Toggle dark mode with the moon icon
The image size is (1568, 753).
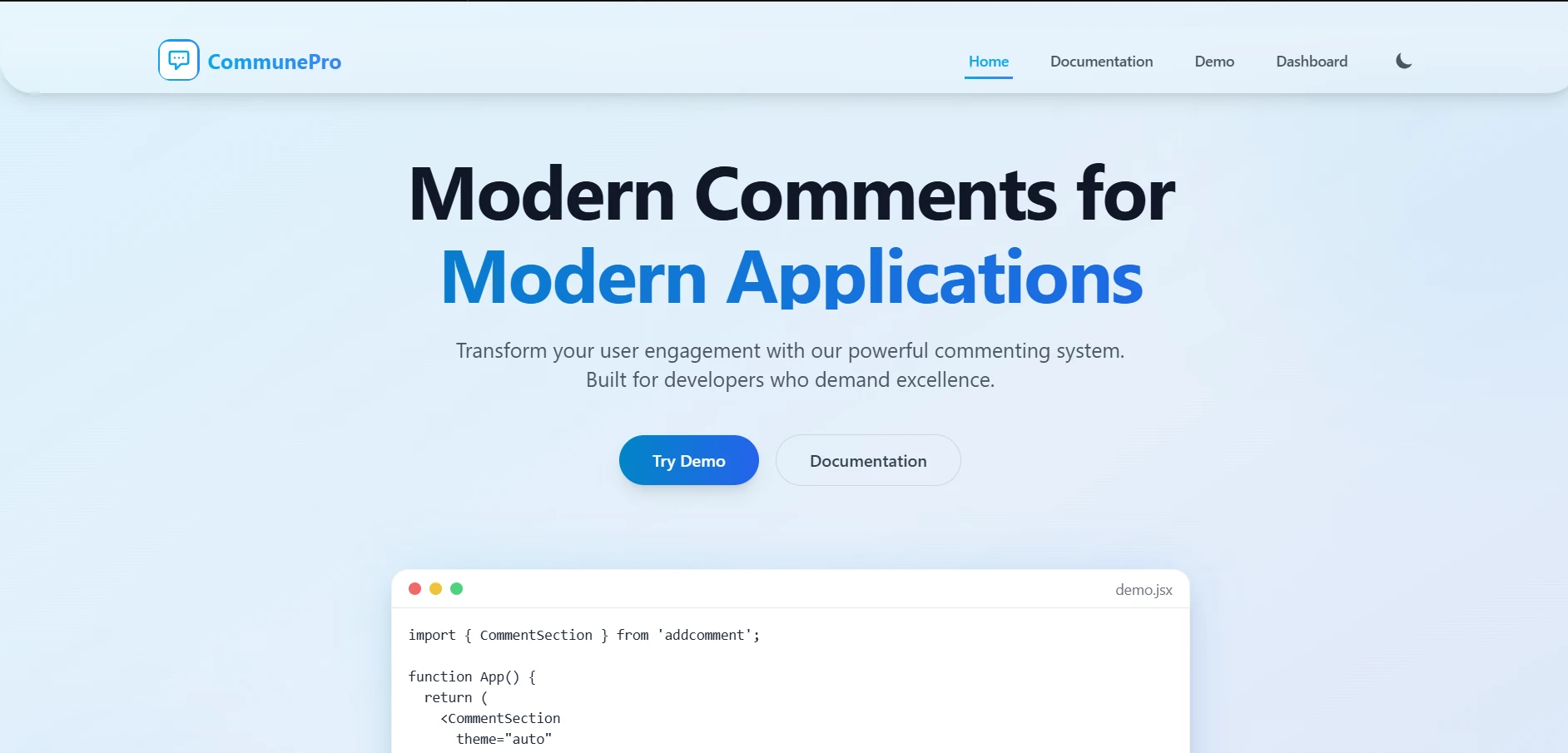pos(1403,60)
